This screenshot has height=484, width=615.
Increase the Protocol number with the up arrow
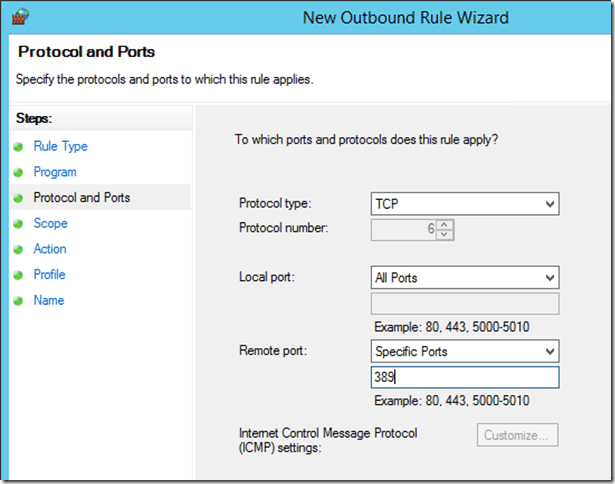point(445,224)
